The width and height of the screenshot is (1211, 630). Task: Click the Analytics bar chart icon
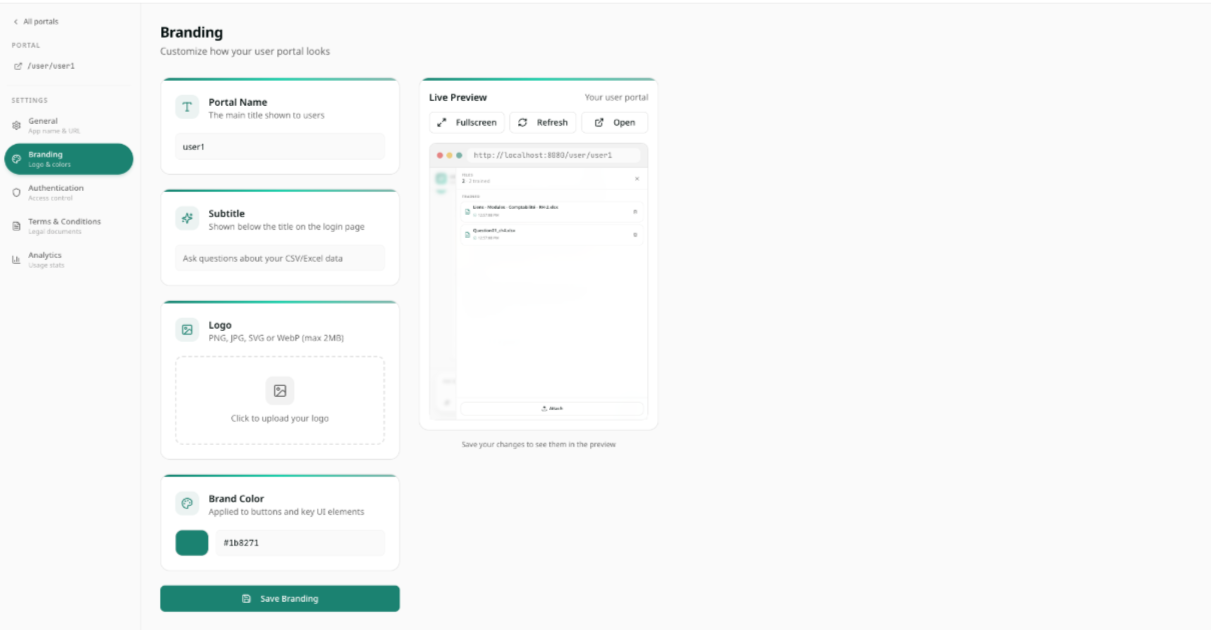click(x=16, y=260)
